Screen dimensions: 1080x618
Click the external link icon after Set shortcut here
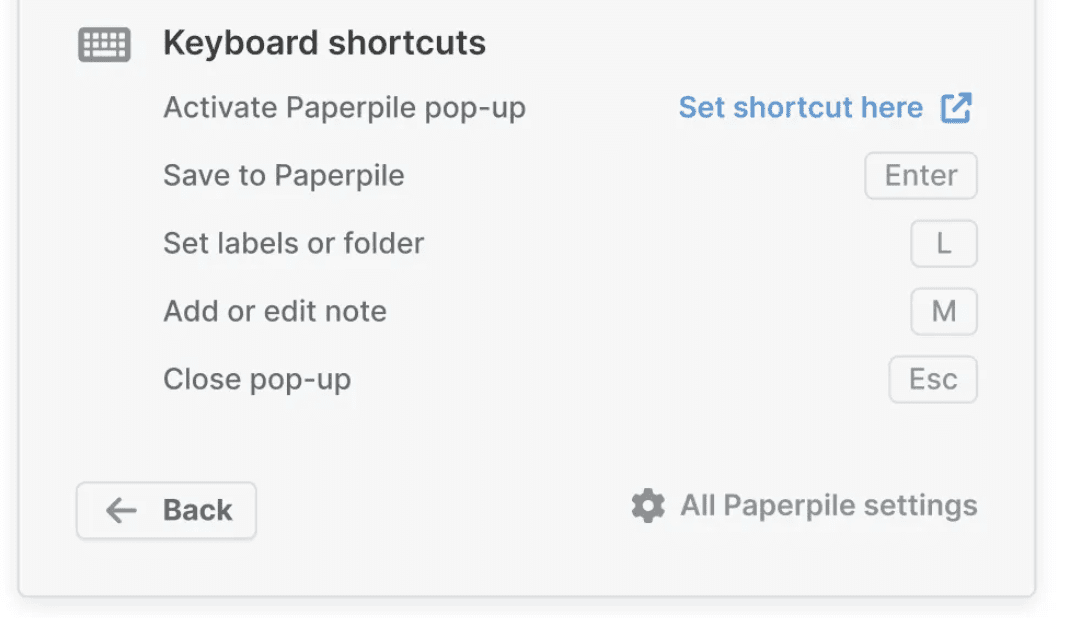(956, 108)
